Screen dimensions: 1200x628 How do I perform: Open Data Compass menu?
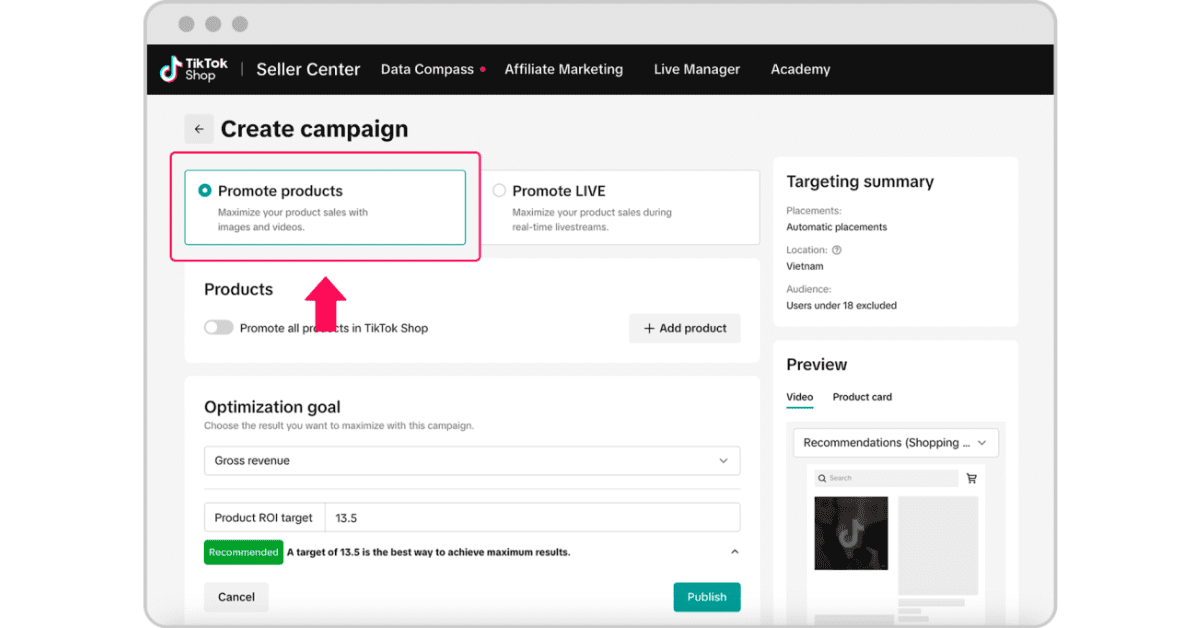427,69
